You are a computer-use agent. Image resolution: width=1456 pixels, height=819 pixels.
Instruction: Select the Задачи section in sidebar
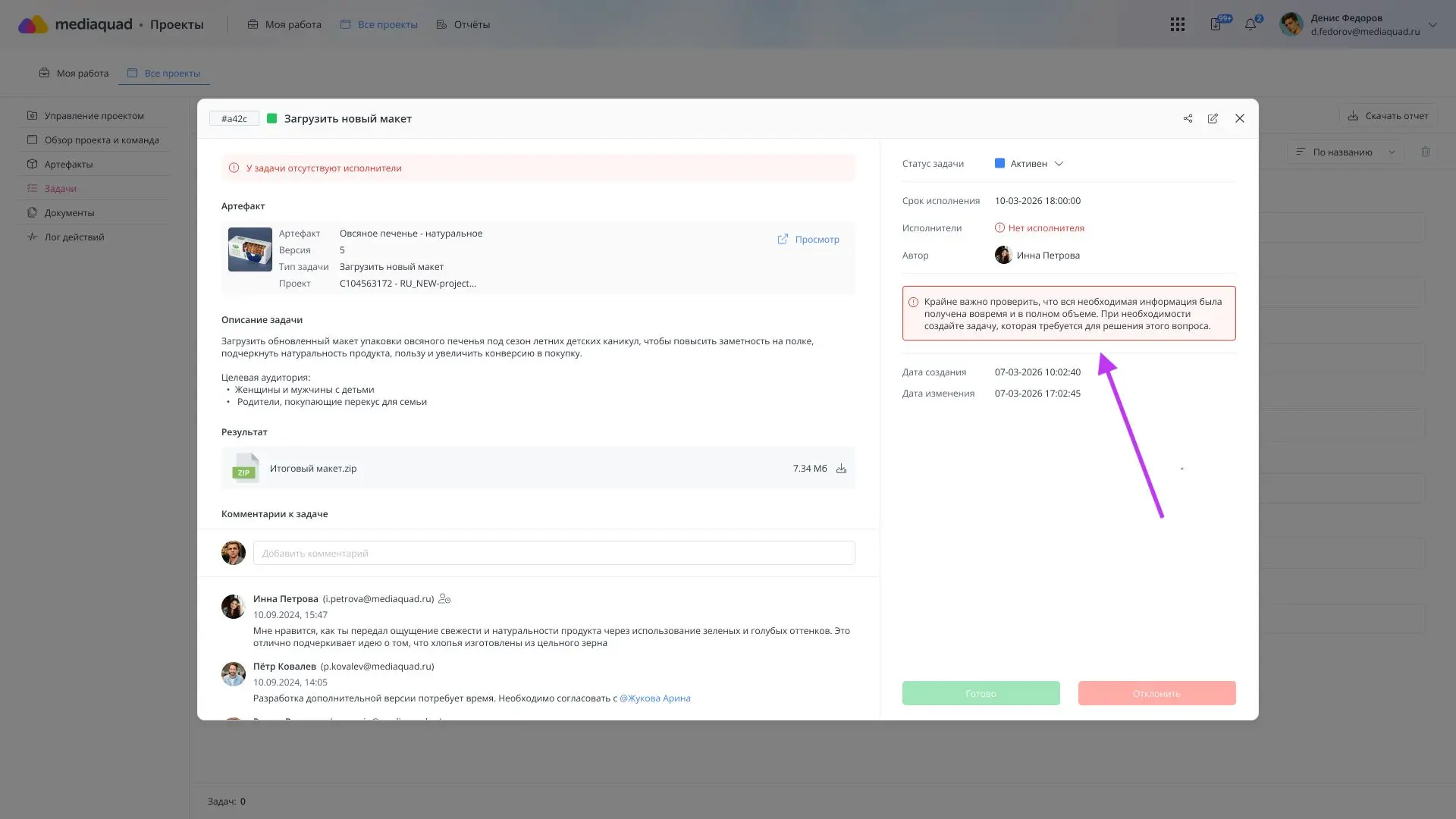(x=61, y=188)
